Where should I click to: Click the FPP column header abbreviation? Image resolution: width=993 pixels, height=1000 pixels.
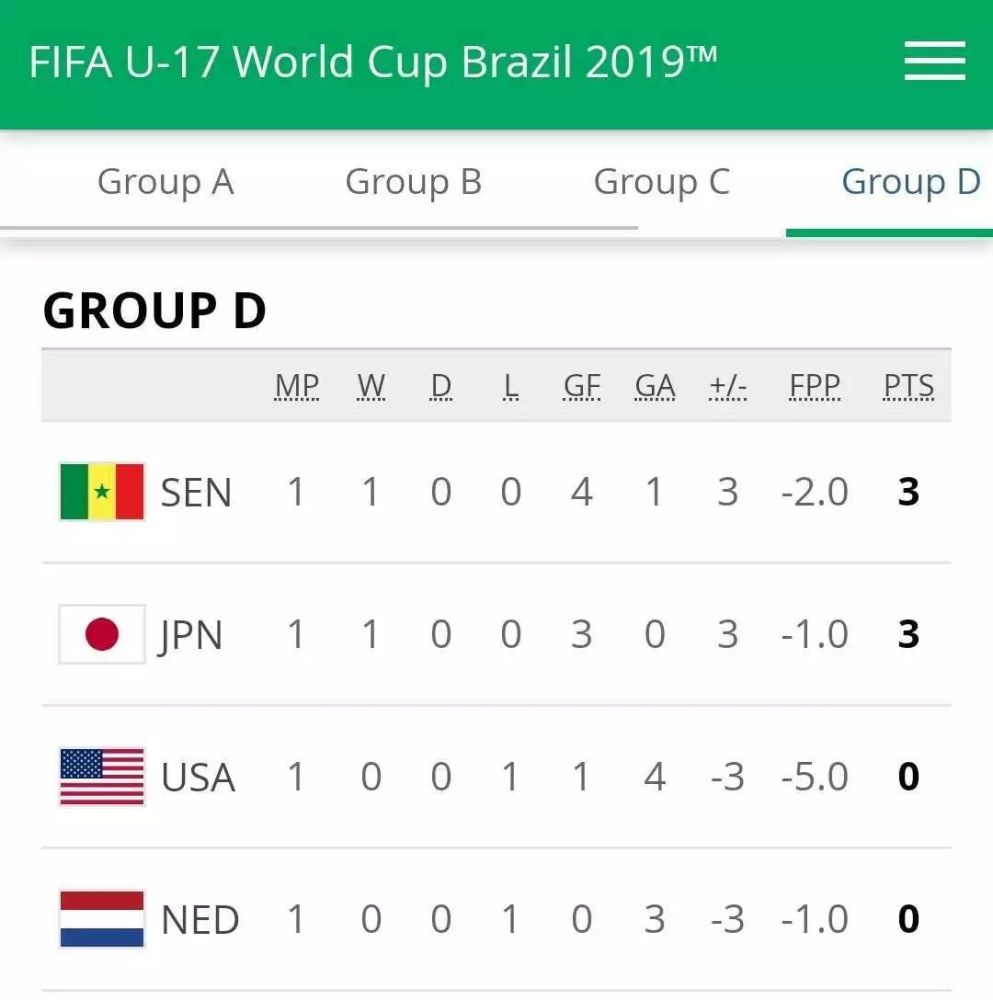point(814,386)
